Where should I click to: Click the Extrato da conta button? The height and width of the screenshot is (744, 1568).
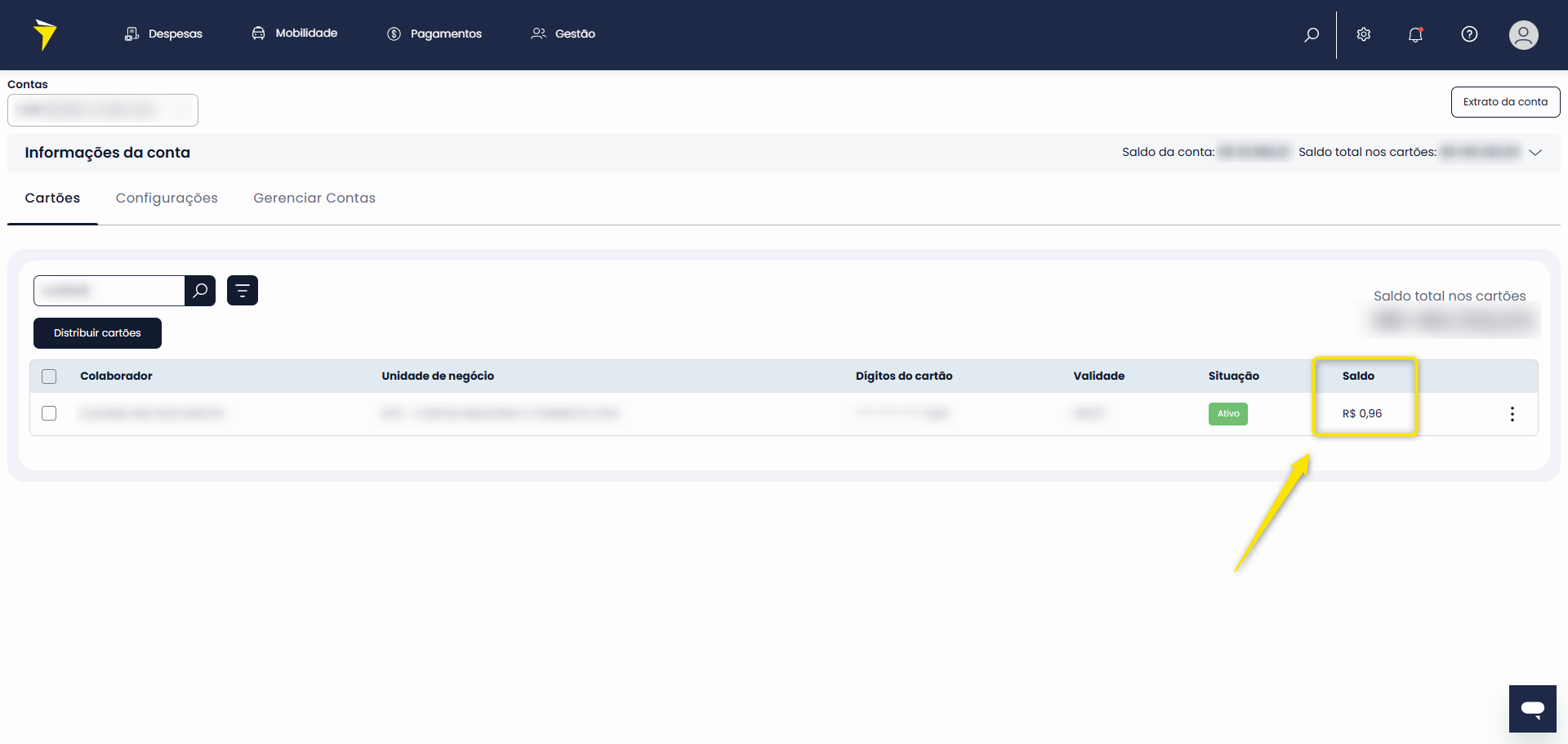click(x=1505, y=102)
